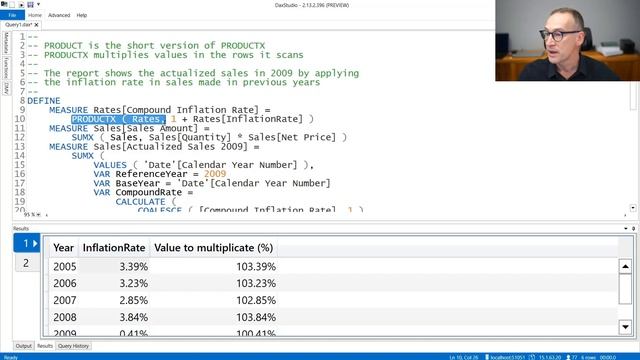Viewport: 640px width, 360px height.
Task: Click the new document quick-access icon
Action: coord(12,4)
